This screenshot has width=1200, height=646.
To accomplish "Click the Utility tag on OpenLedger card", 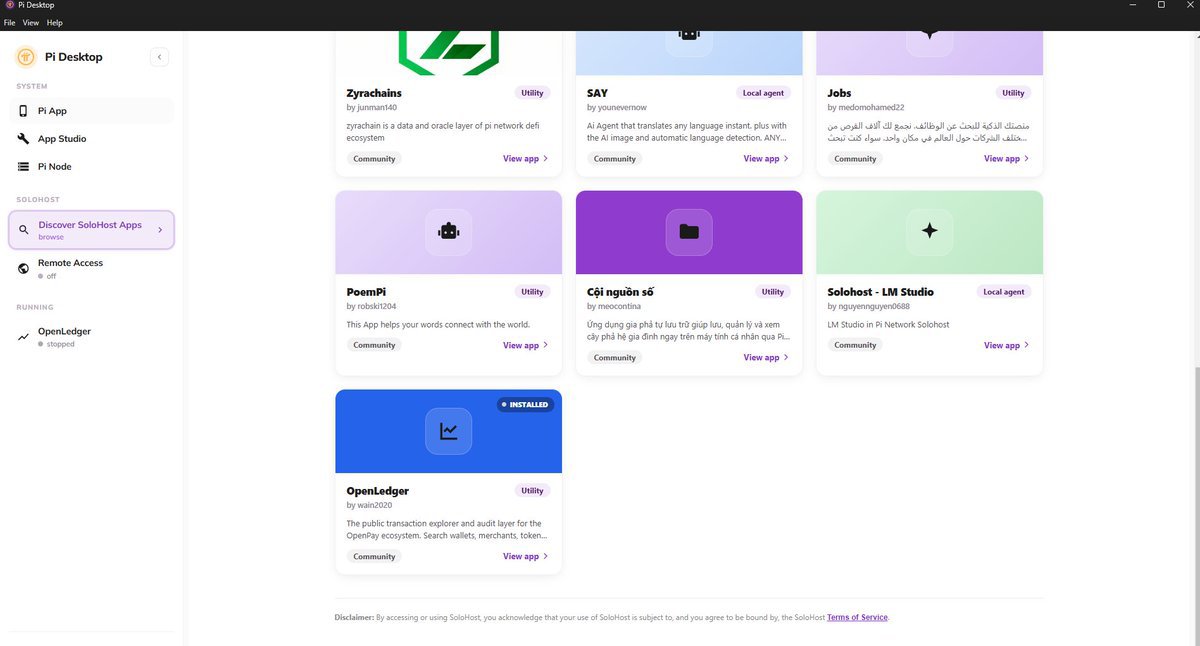I will coord(532,491).
